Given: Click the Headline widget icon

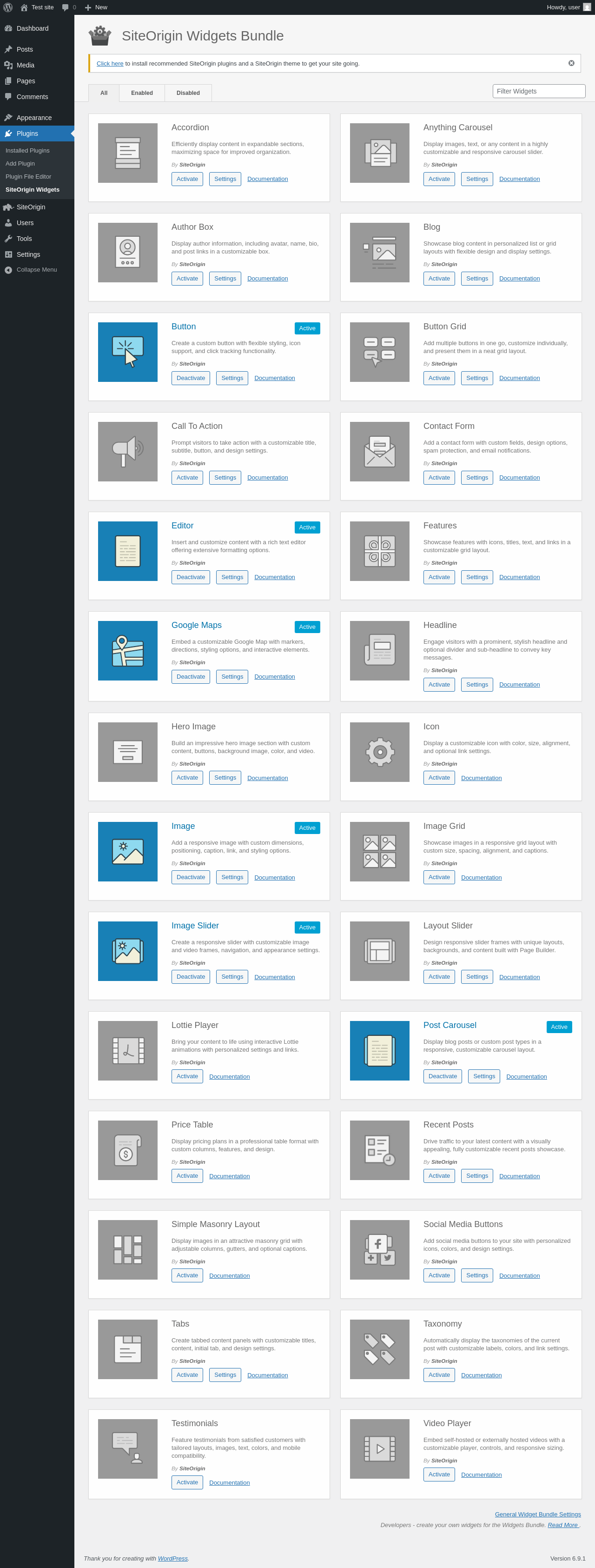Looking at the screenshot, I should (380, 651).
